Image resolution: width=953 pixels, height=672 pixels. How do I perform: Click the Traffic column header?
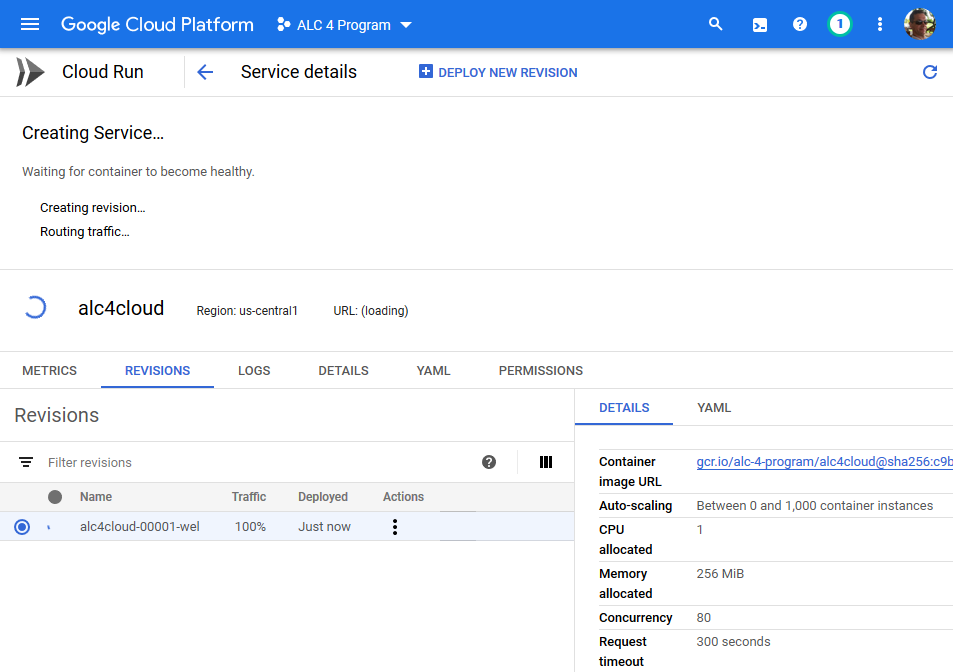tap(249, 497)
